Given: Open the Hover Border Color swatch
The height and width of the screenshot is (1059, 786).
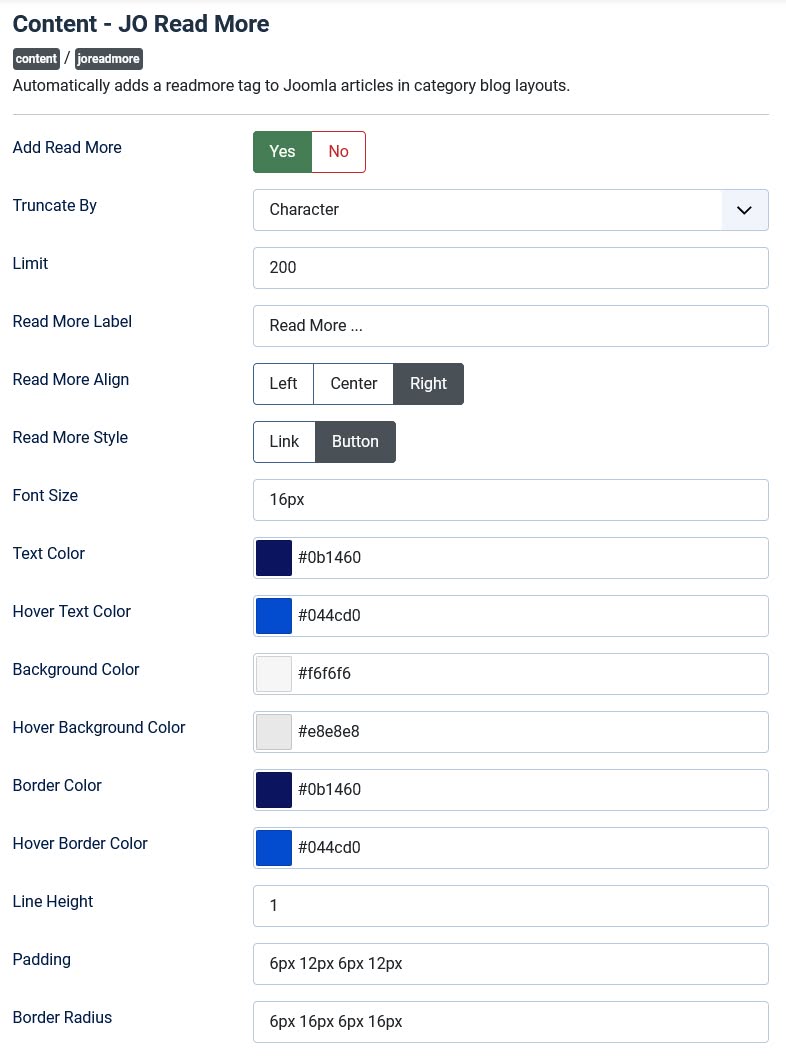Looking at the screenshot, I should pyautogui.click(x=274, y=848).
